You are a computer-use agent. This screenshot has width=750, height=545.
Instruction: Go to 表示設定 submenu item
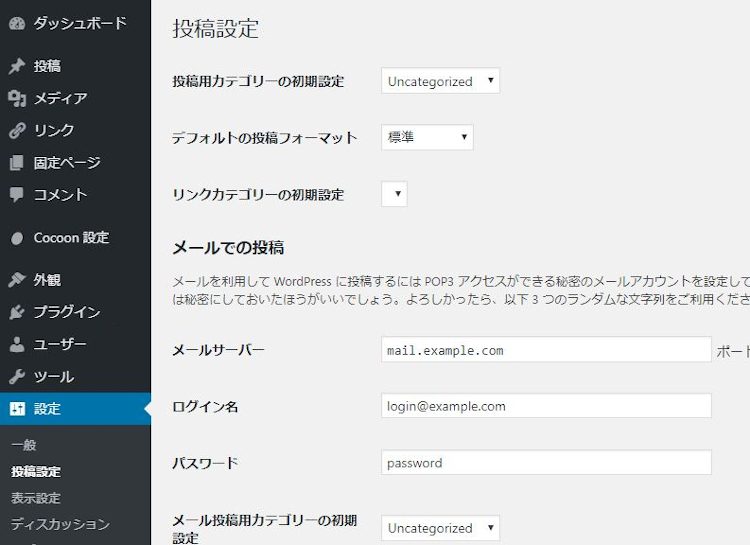tap(36, 498)
